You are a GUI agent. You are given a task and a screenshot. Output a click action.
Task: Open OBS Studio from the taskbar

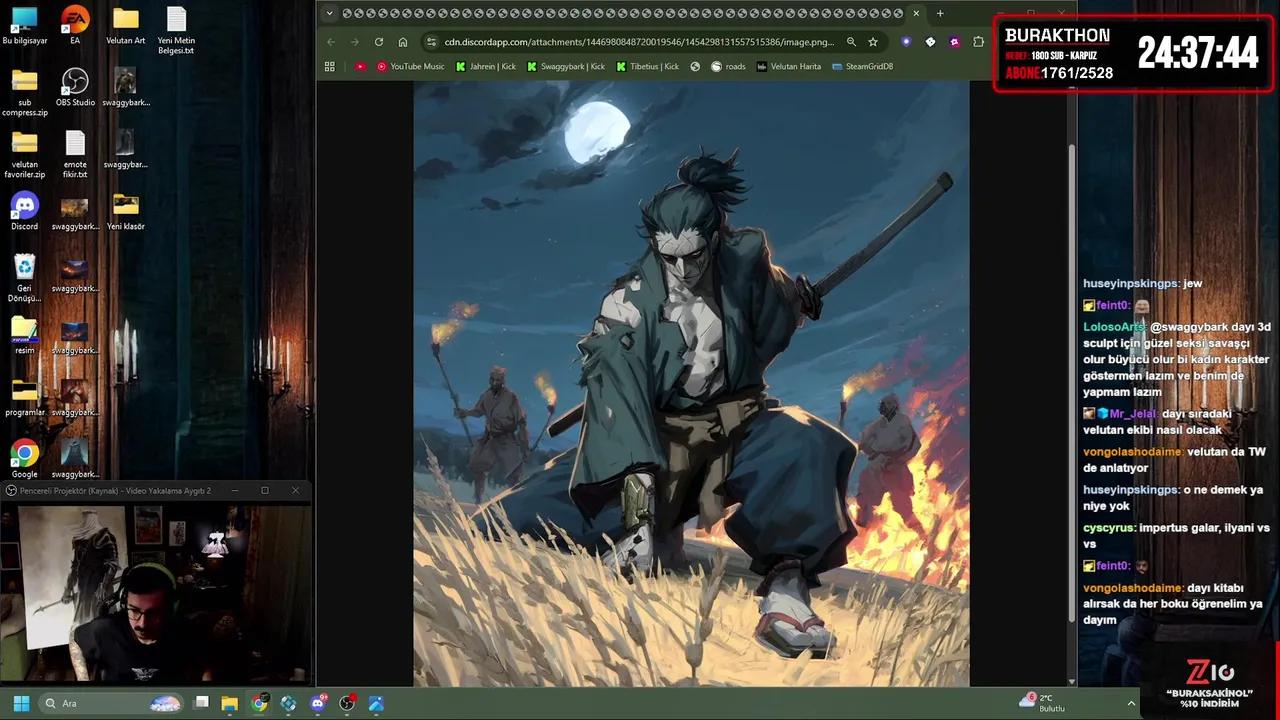[x=347, y=703]
